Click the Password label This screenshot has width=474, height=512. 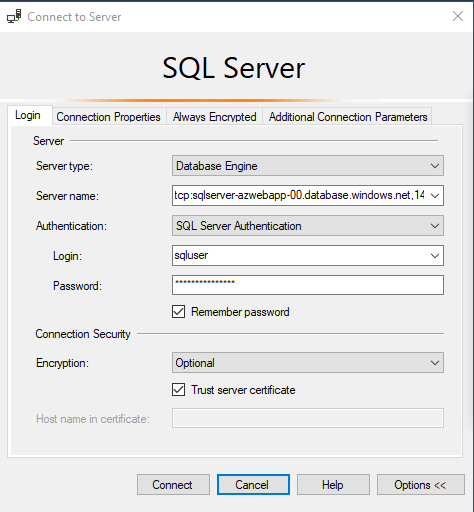[77, 286]
